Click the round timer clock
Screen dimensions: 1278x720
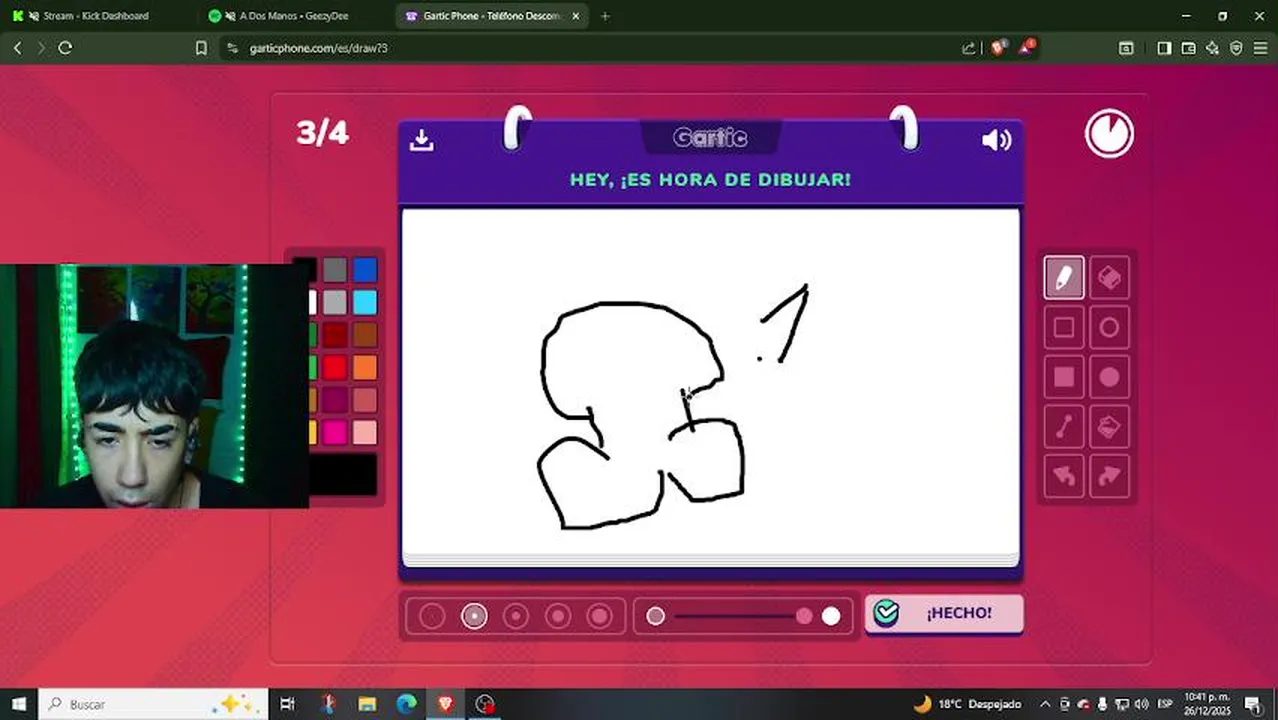click(x=1109, y=134)
